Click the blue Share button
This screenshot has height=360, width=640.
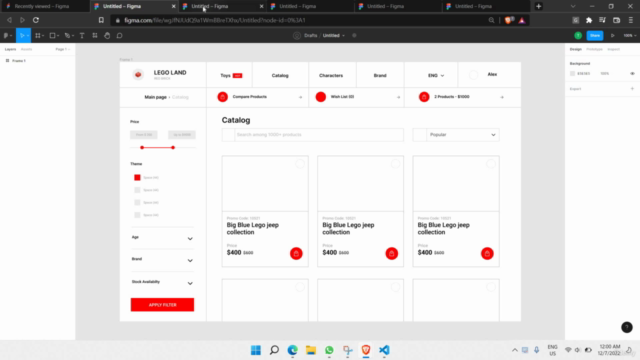(595, 36)
